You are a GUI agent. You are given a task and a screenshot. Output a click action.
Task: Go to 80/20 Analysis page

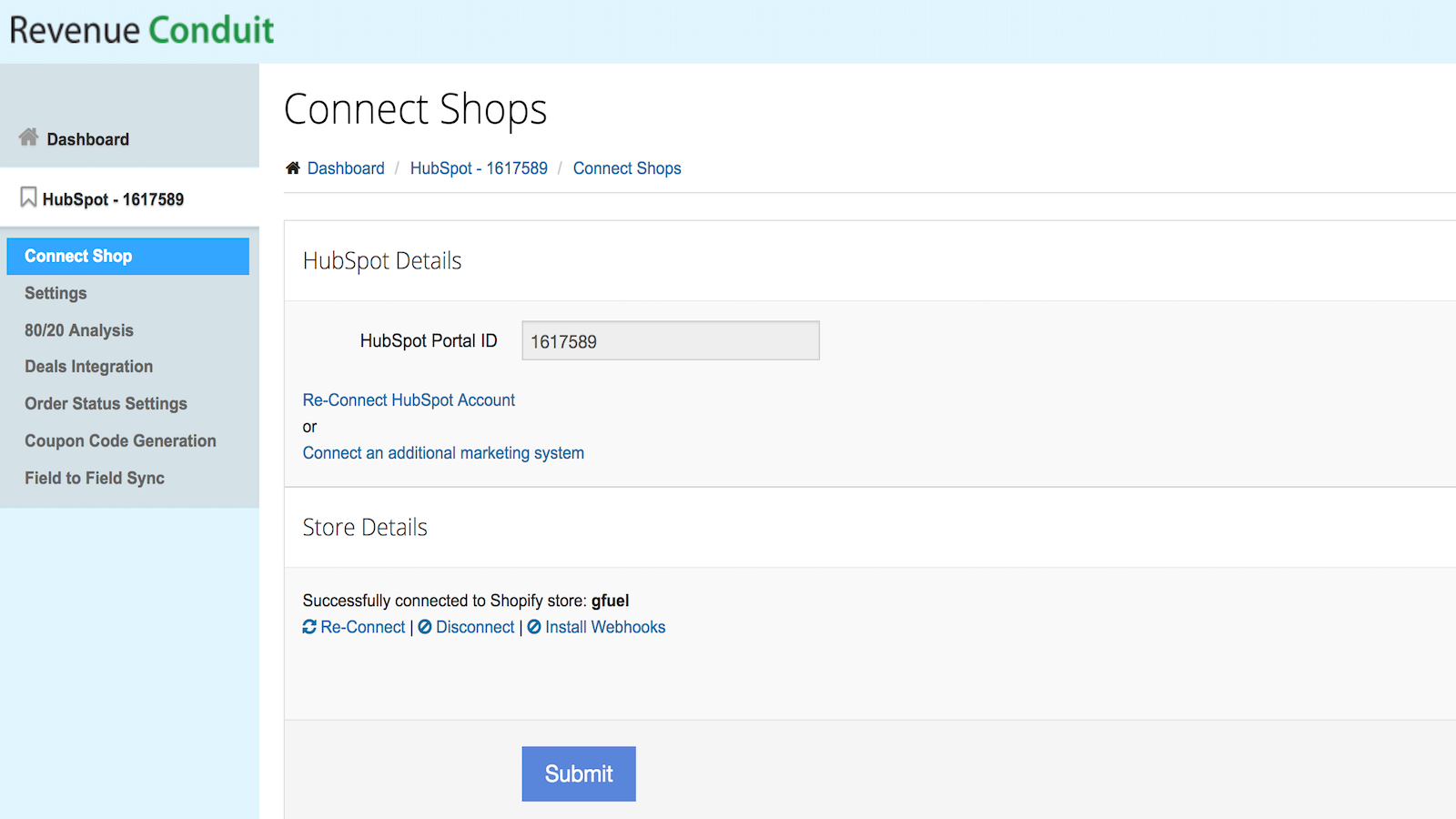79,330
